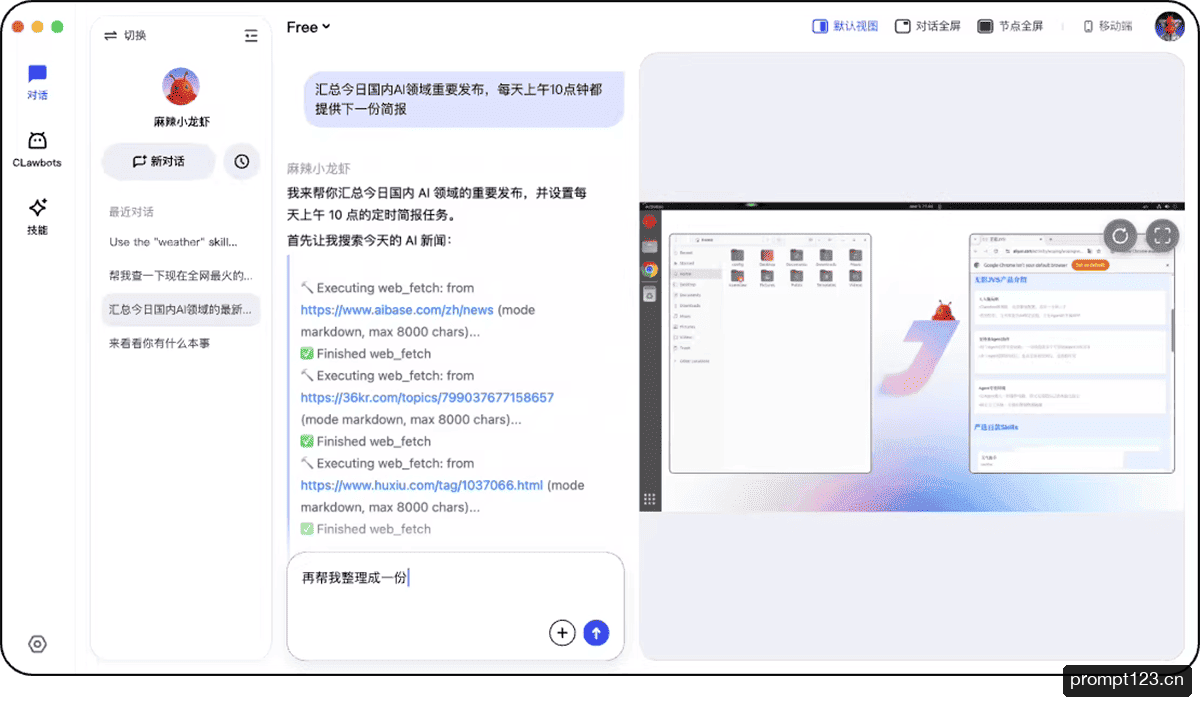1200x705 pixels.
Task: Open Trash in the Ubuntu dock
Action: (649, 295)
